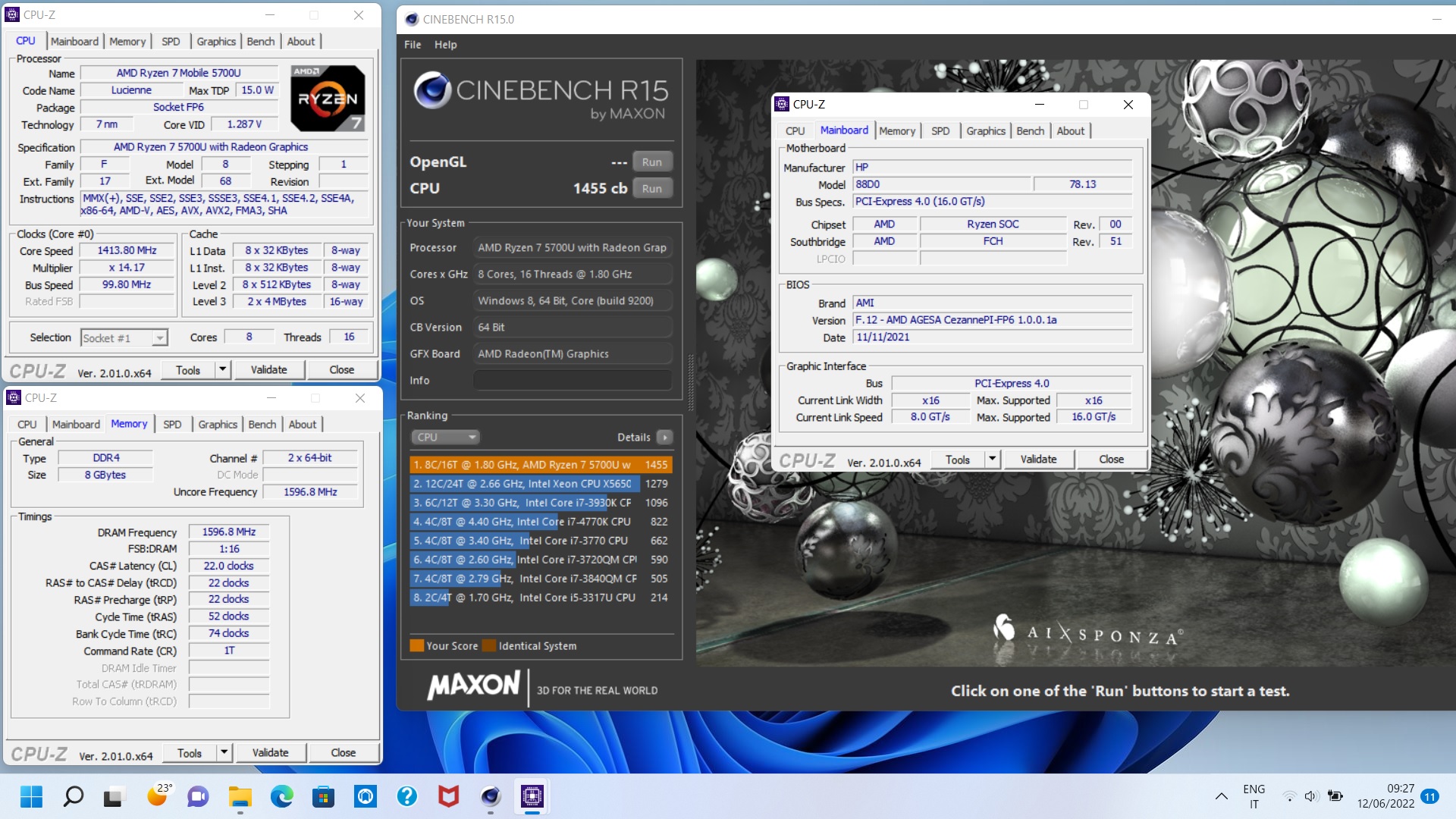The height and width of the screenshot is (819, 1456).
Task: Select ranking row Intel Core i7-4770K
Action: click(541, 521)
